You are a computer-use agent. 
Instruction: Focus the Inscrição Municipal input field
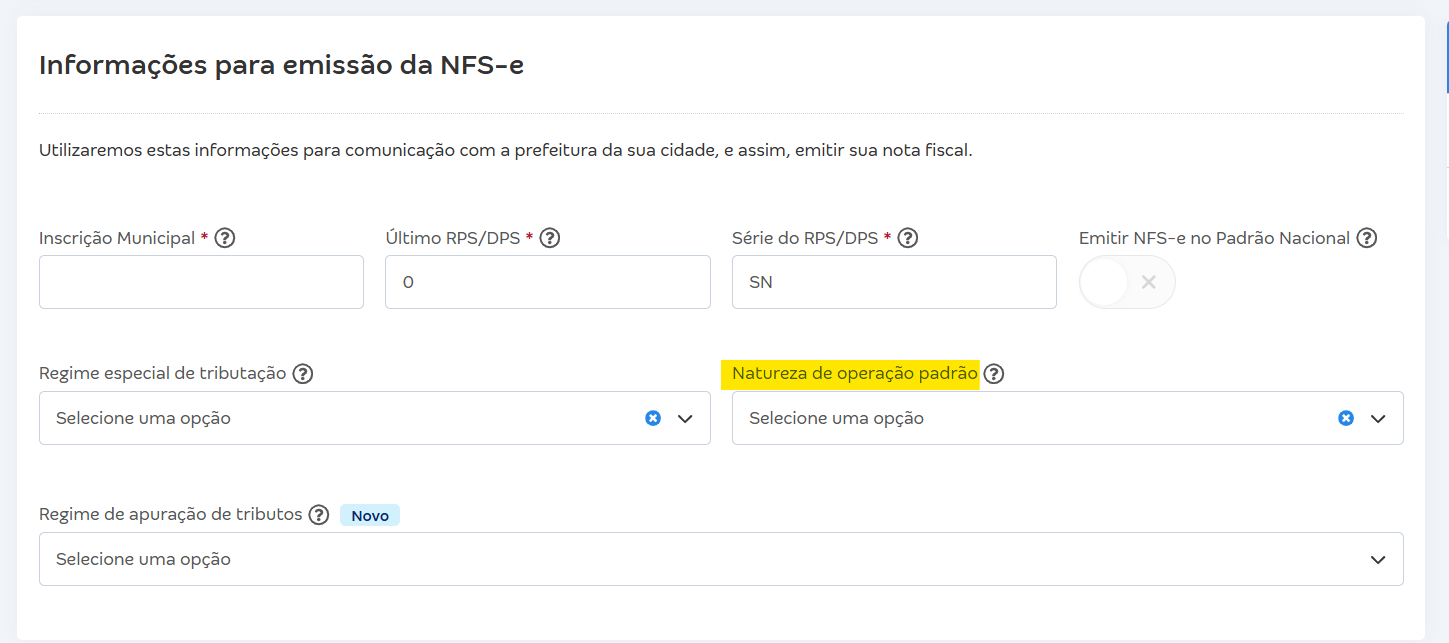(x=200, y=281)
